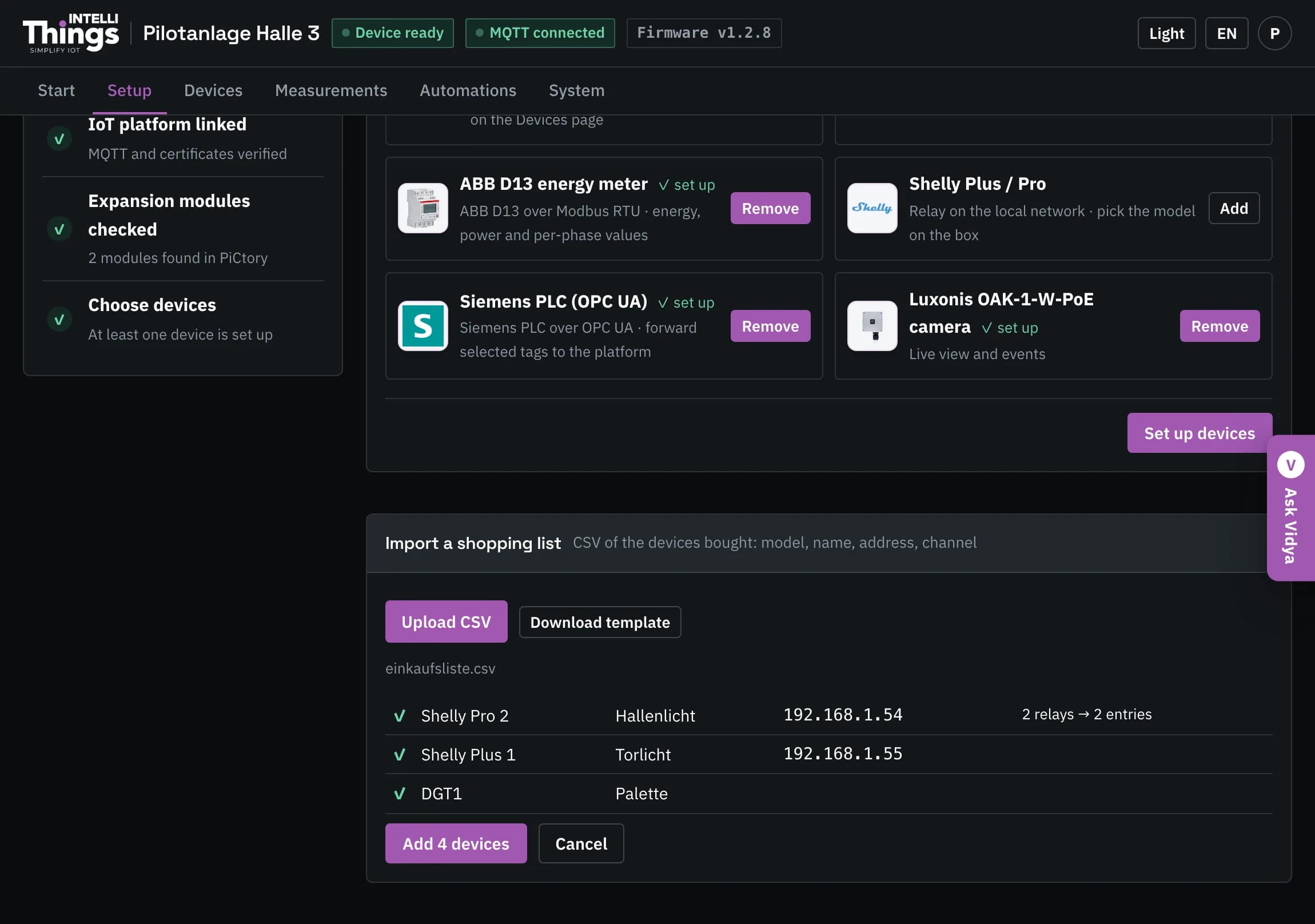Click the checkmark beside Shelly Pro 2
Viewport: 1315px width, 924px height.
click(400, 715)
